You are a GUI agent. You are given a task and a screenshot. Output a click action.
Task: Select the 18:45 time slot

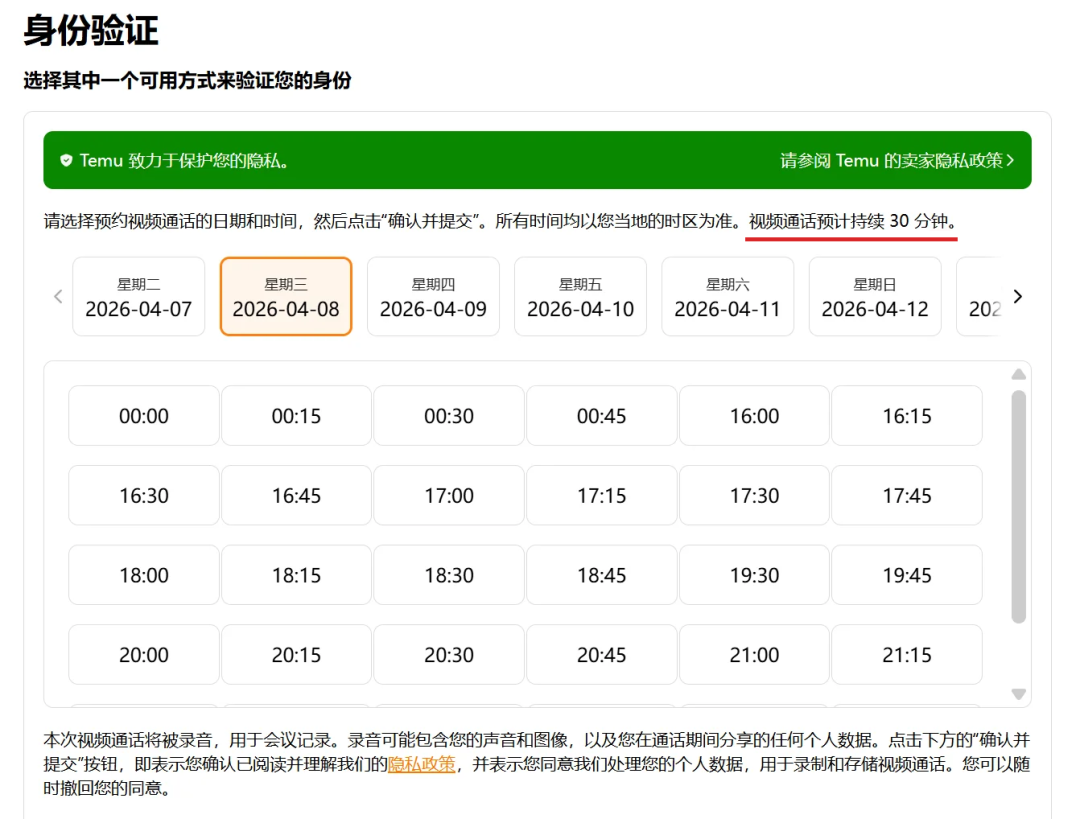pyautogui.click(x=601, y=575)
